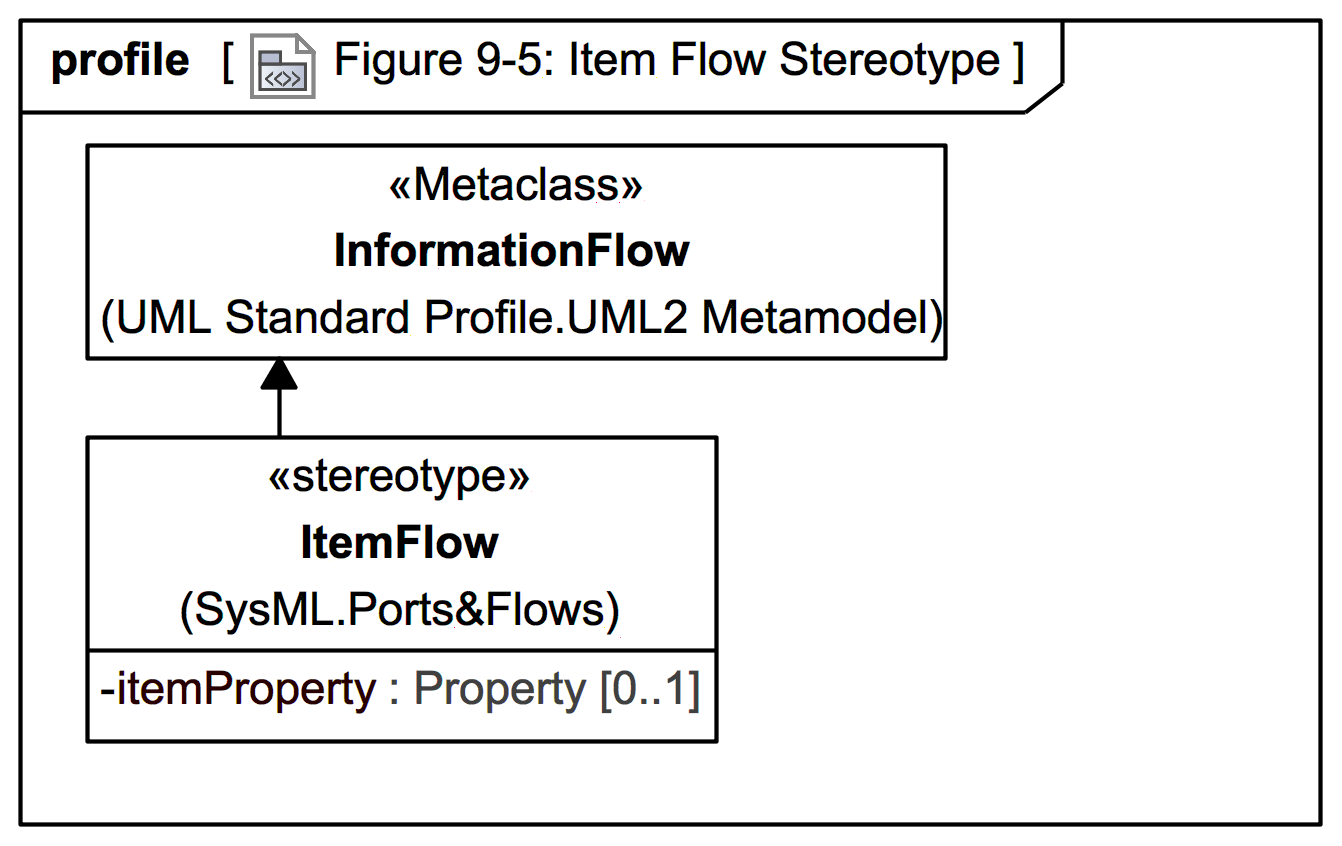
Task: Click the bottom border of diagram frame
Action: point(670,824)
